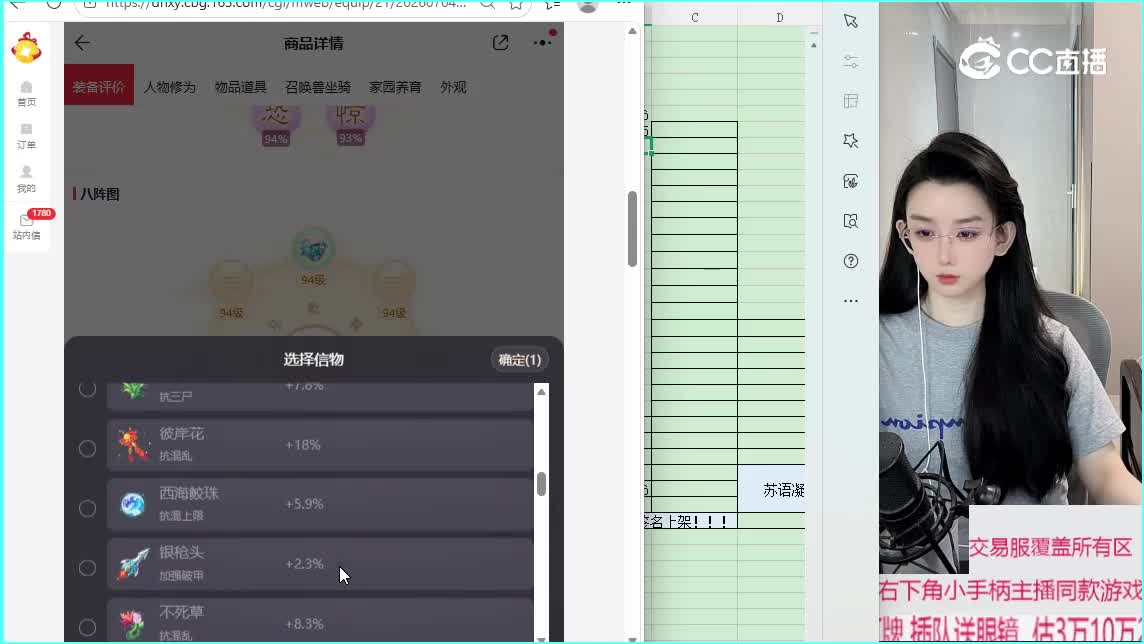Open 我的 in the left sidebar
The height and width of the screenshot is (644, 1144).
26,180
